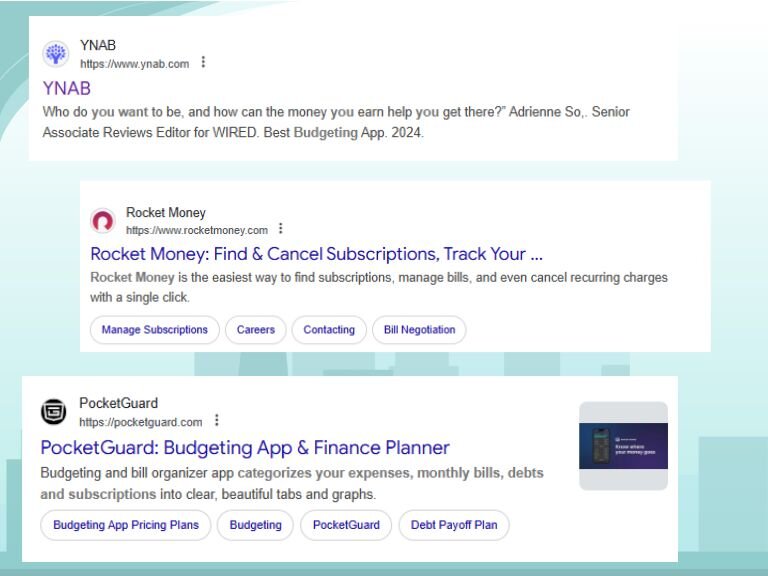The width and height of the screenshot is (768, 576).
Task: Open the Debt Payoff Plan chip
Action: click(454, 525)
